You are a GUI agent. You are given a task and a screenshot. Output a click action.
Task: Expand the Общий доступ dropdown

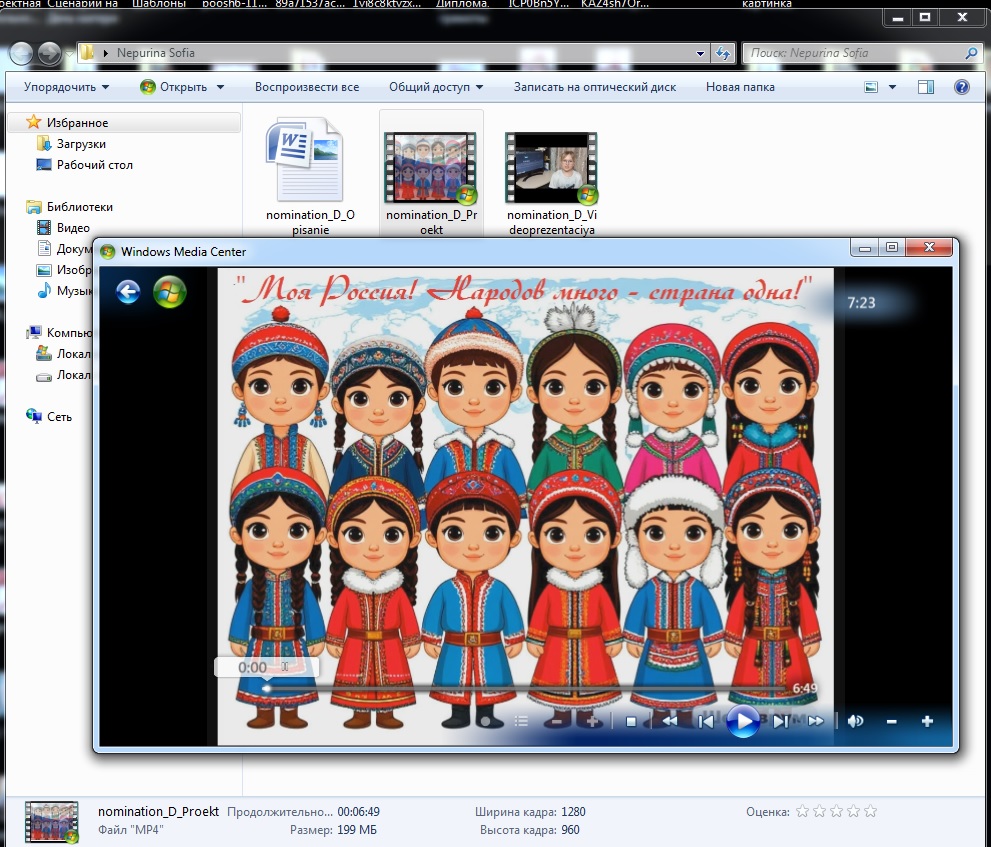click(436, 87)
